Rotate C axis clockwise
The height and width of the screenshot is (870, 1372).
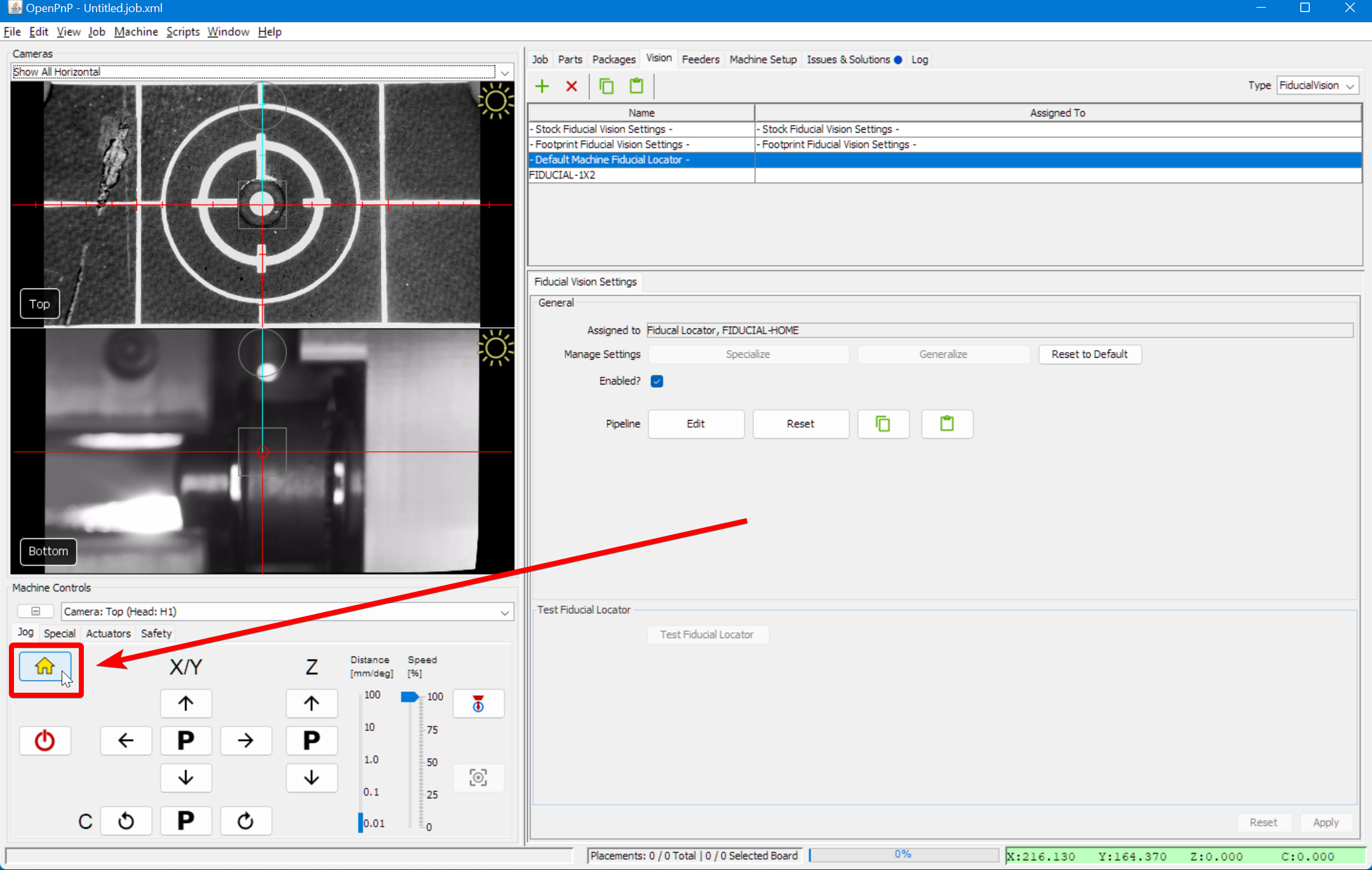point(245,821)
